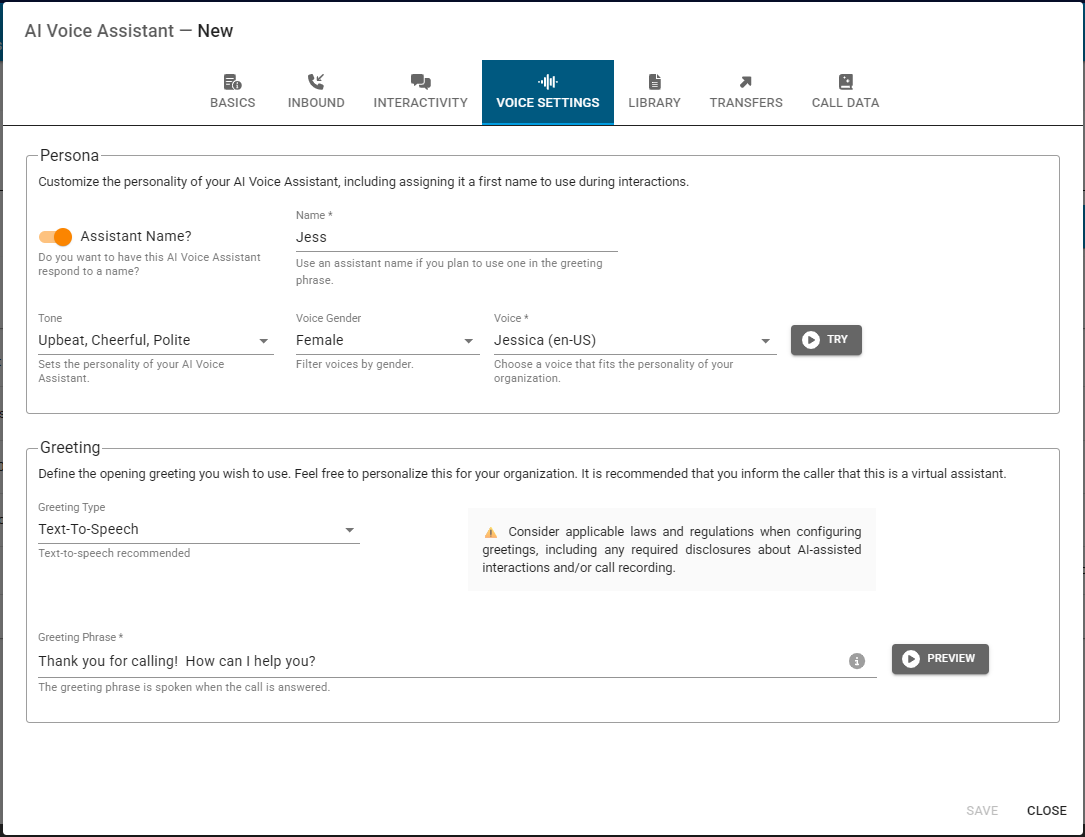
Task: Toggle the Assistant Name switch off
Action: pyautogui.click(x=54, y=237)
